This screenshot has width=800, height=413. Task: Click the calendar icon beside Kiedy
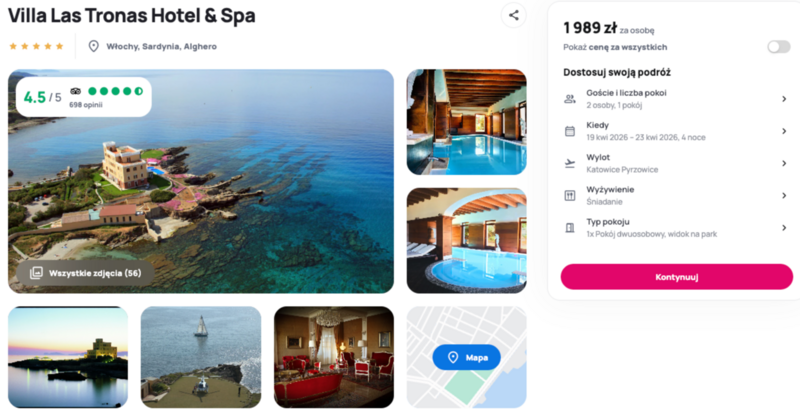(570, 131)
